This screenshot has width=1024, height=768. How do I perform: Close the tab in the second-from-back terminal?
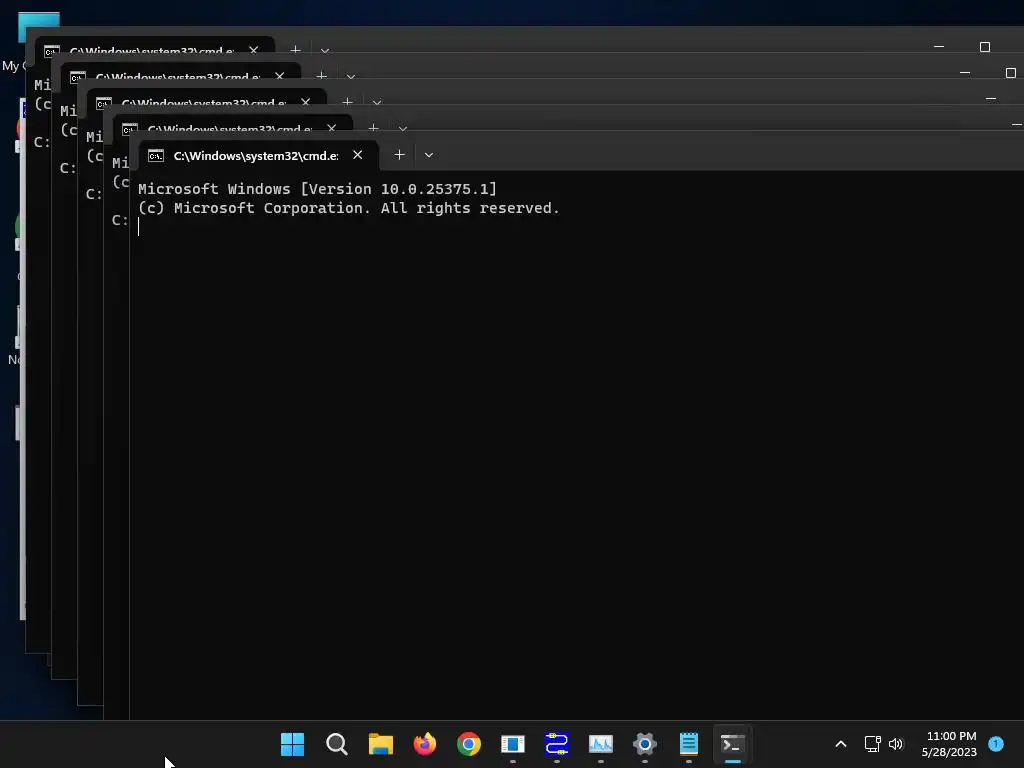point(280,76)
